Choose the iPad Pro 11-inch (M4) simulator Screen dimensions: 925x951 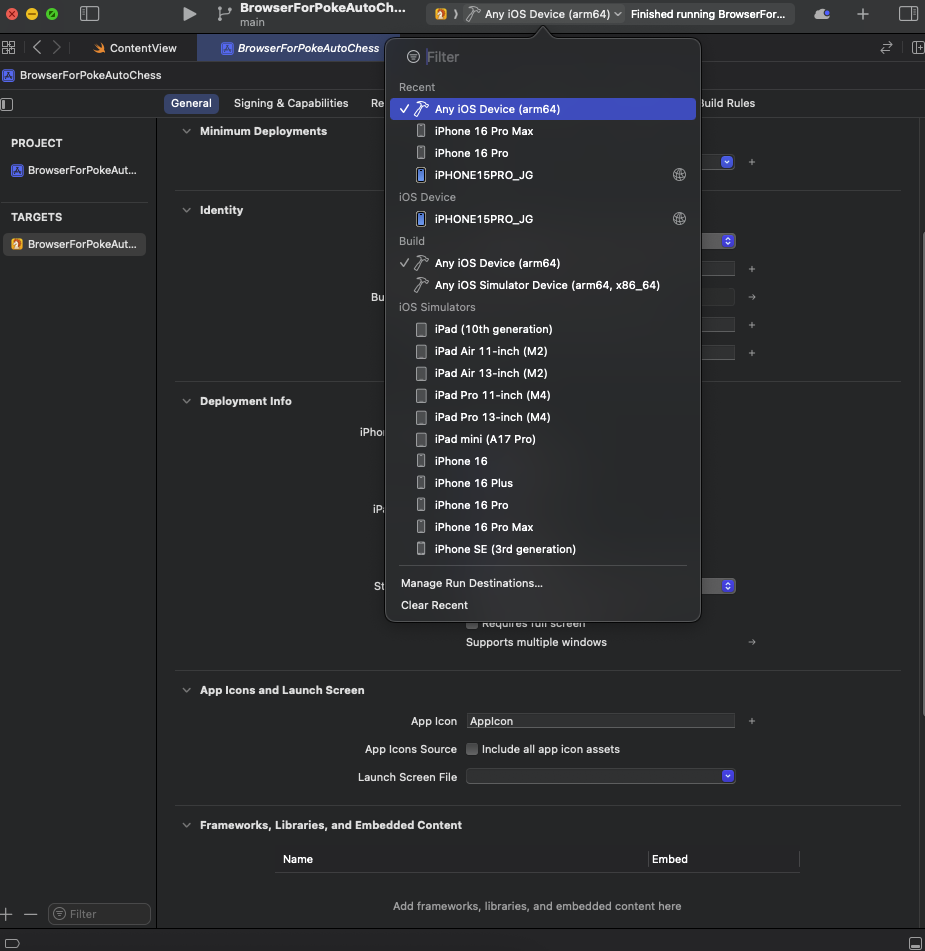click(x=543, y=395)
